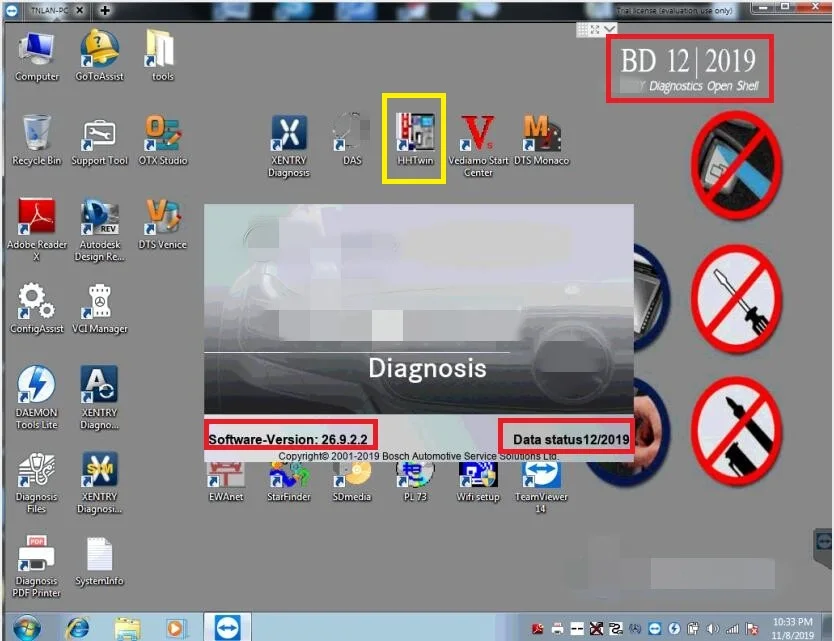Click the volume speaker tray icon
Image resolution: width=834 pixels, height=641 pixels.
pyautogui.click(x=712, y=629)
